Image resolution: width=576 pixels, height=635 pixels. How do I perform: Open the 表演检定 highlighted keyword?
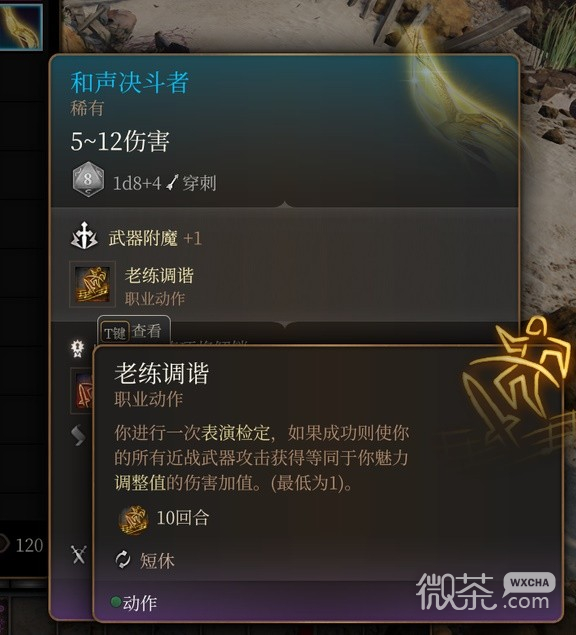pos(236,433)
